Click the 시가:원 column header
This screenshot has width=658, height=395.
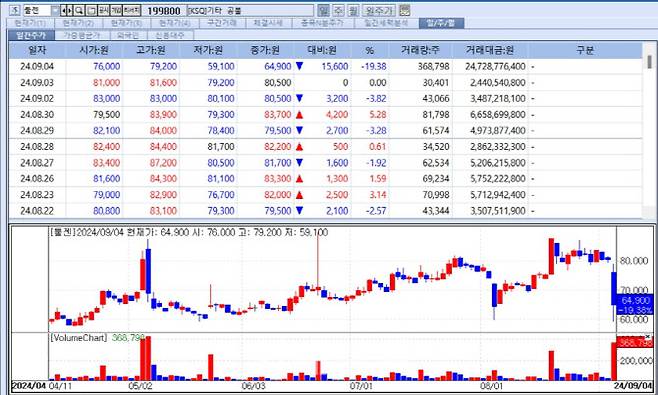click(x=94, y=50)
